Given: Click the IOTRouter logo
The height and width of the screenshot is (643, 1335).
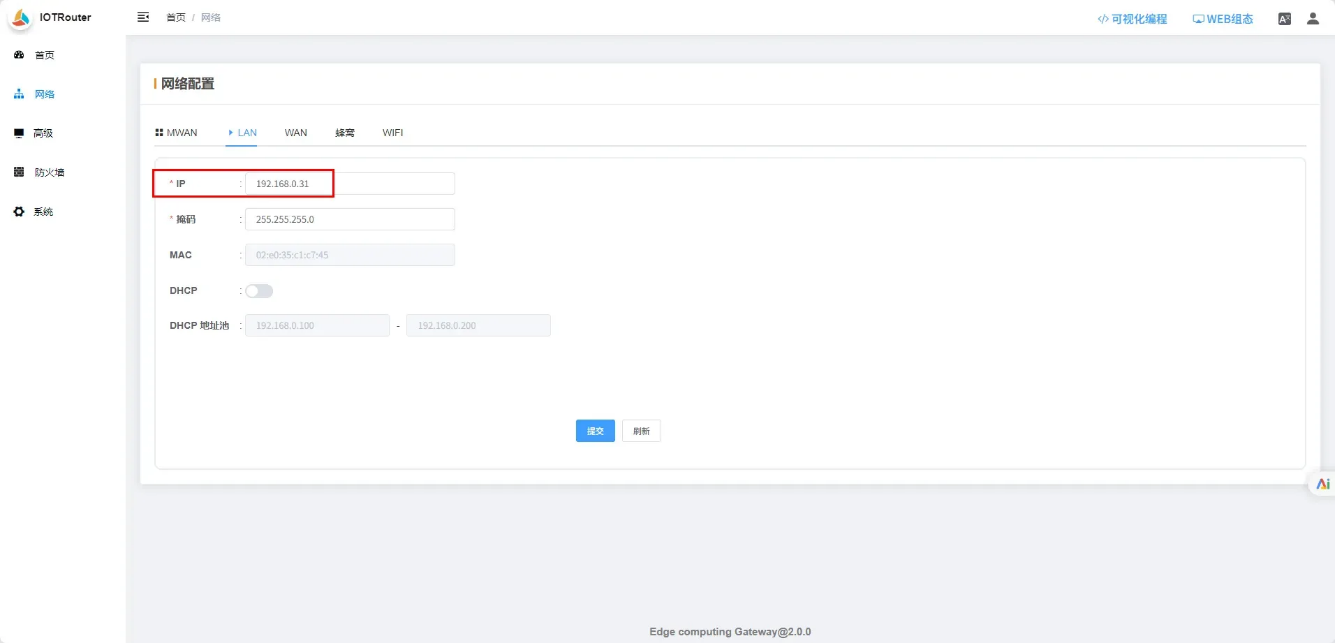Looking at the screenshot, I should (21, 17).
